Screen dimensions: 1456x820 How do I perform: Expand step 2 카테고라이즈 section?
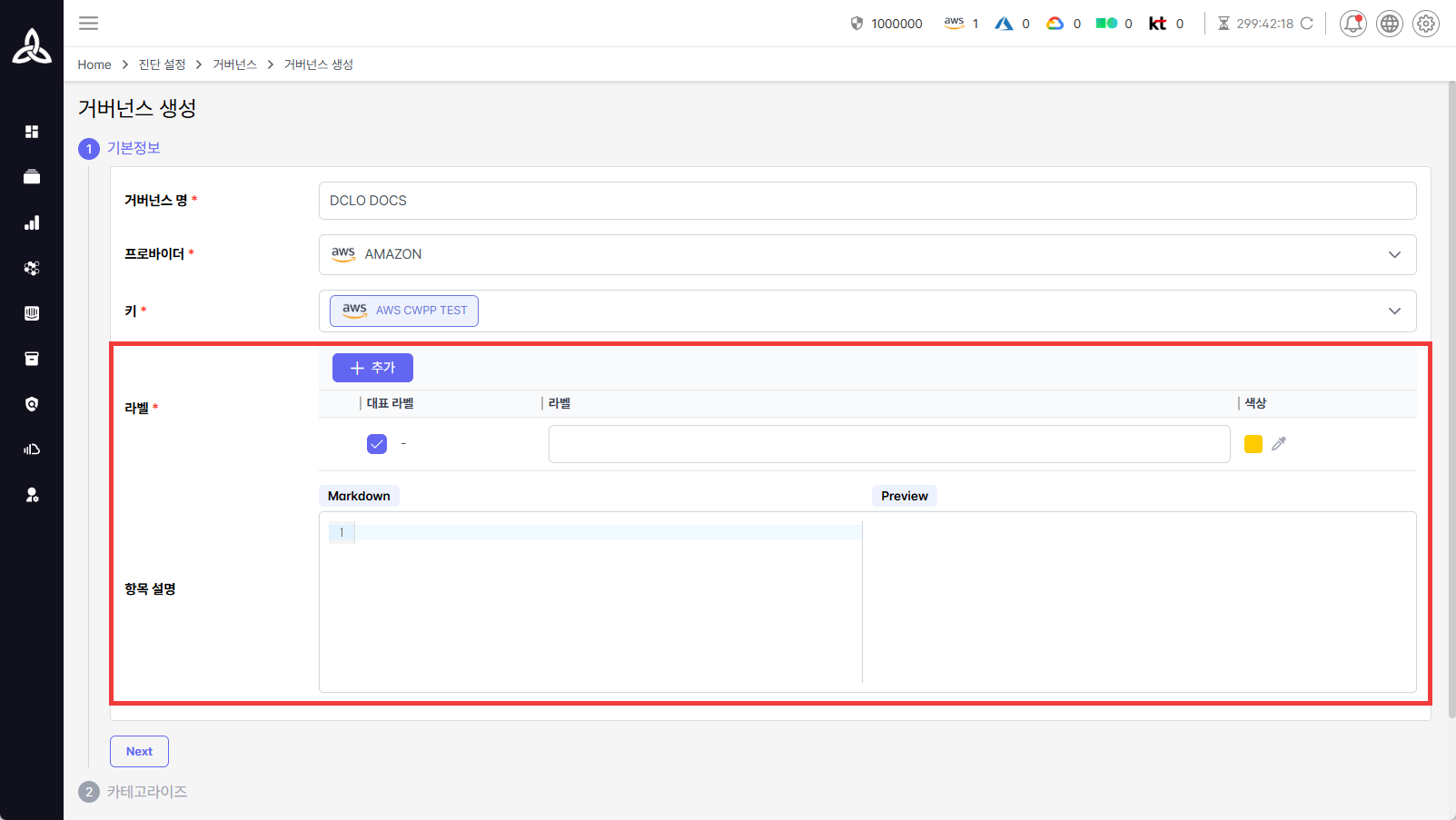coord(146,792)
